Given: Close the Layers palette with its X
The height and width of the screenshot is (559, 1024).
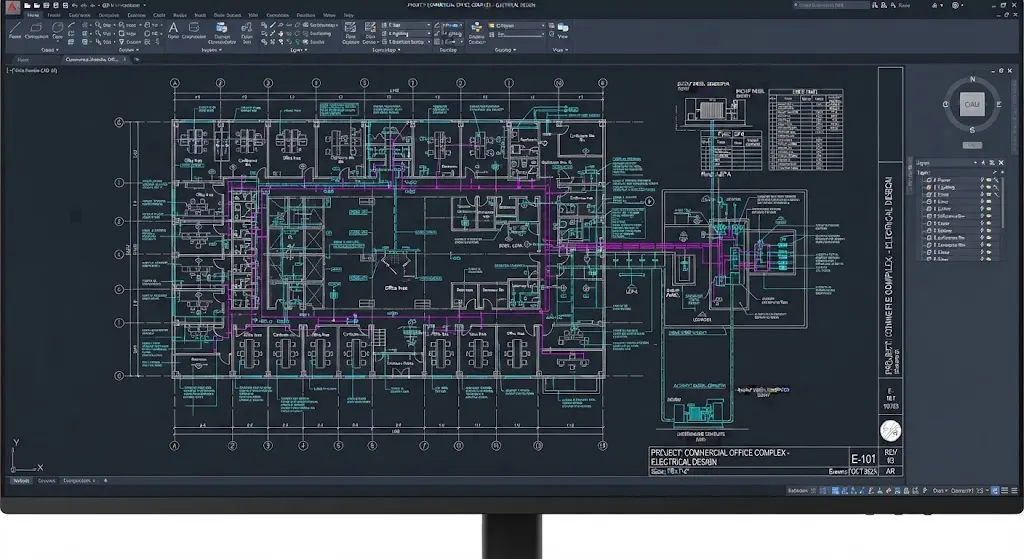Looking at the screenshot, I should pyautogui.click(x=1001, y=163).
